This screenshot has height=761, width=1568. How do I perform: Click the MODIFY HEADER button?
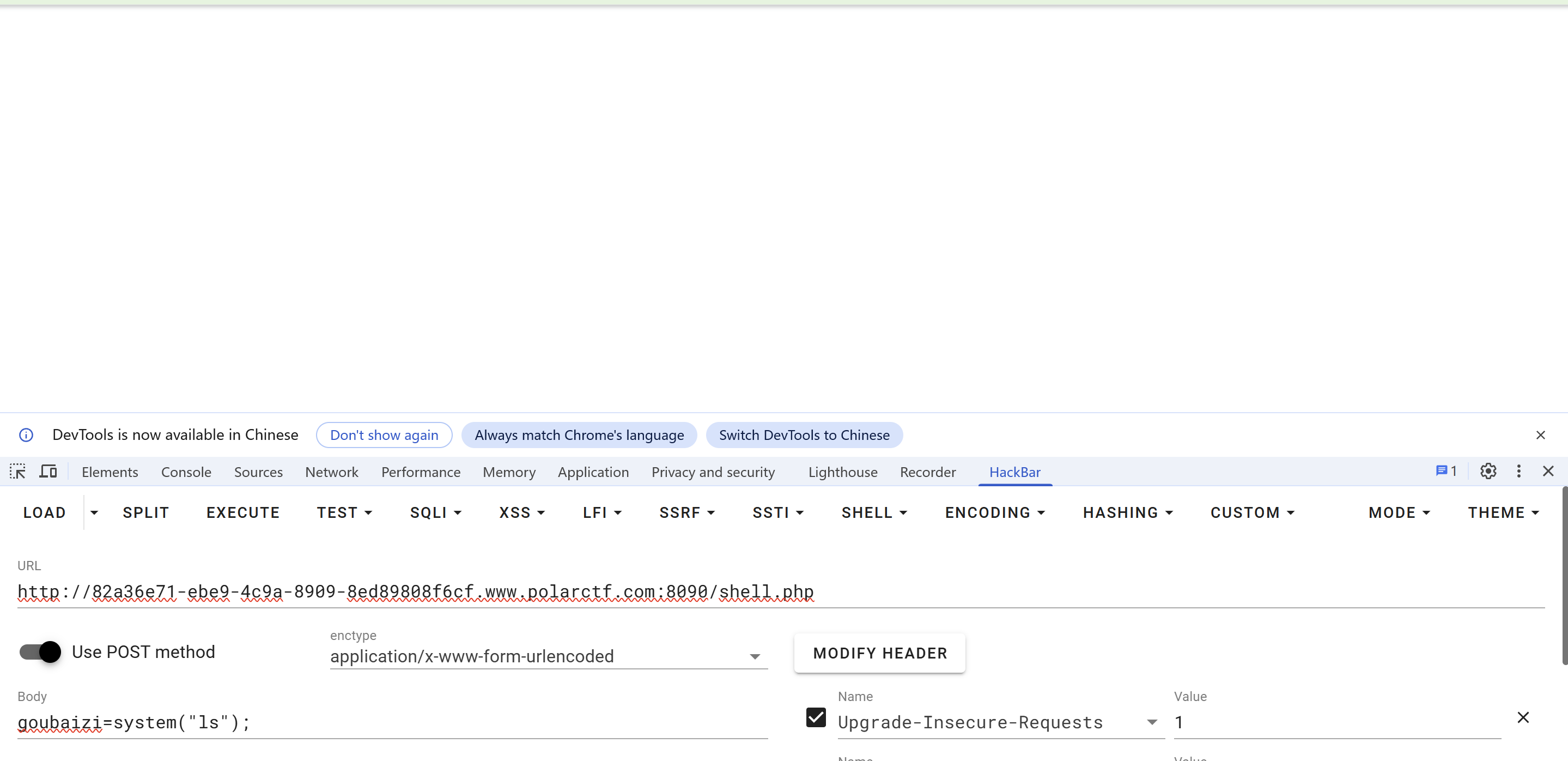879,653
